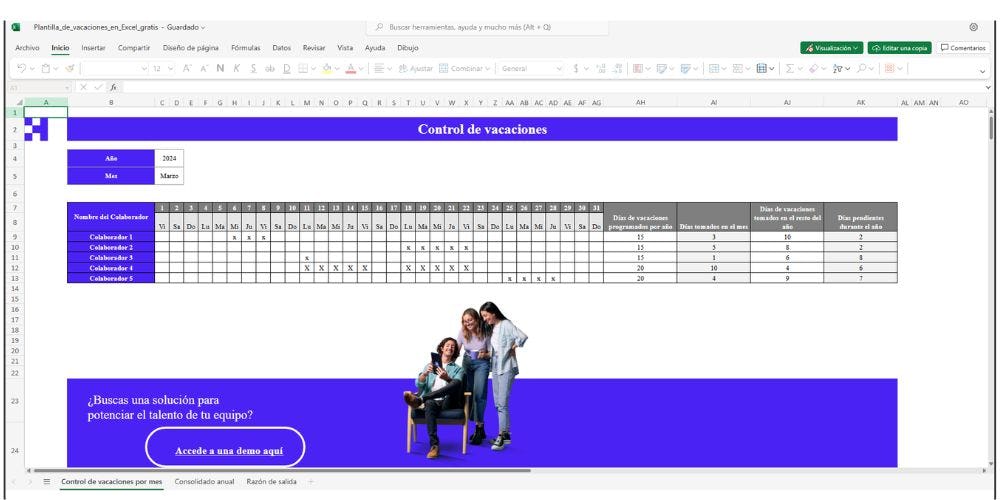Switch to the Consolidado anual sheet

pos(204,482)
